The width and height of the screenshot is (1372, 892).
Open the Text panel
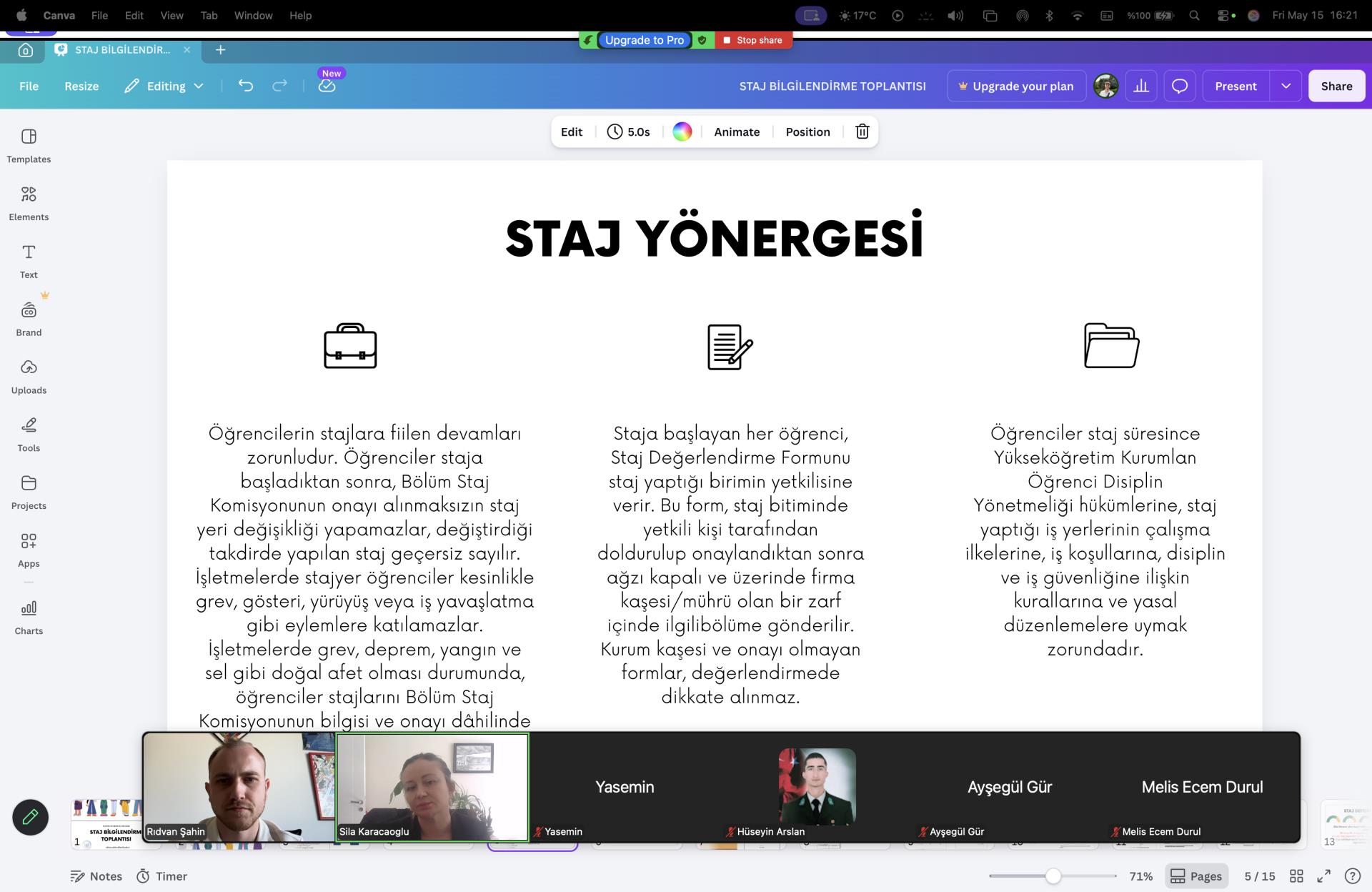point(29,262)
